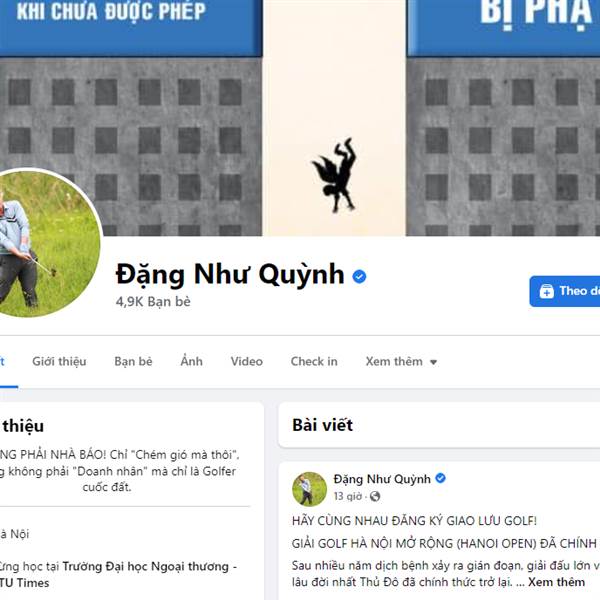Open the 4,9K Bạn bè friends link
600x600 pixels.
[x=153, y=302]
